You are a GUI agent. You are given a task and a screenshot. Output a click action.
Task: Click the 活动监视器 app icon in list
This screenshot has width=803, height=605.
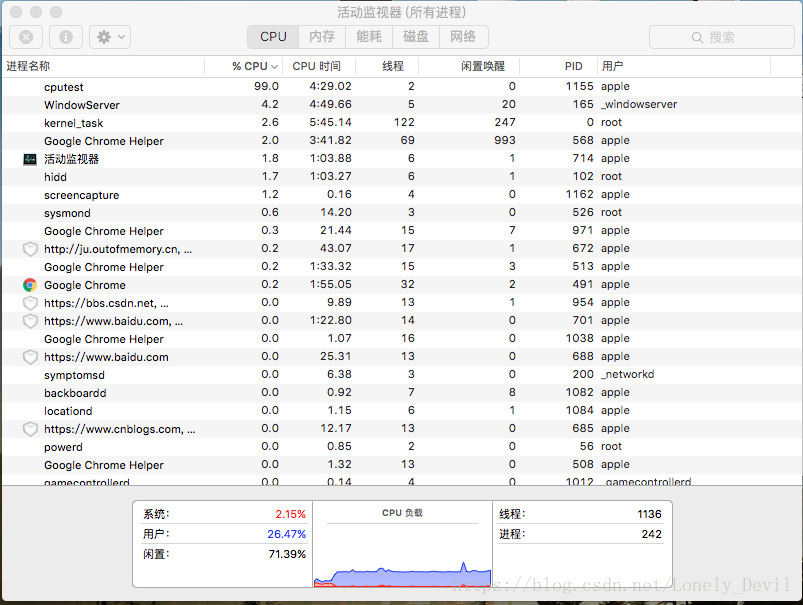click(x=30, y=159)
